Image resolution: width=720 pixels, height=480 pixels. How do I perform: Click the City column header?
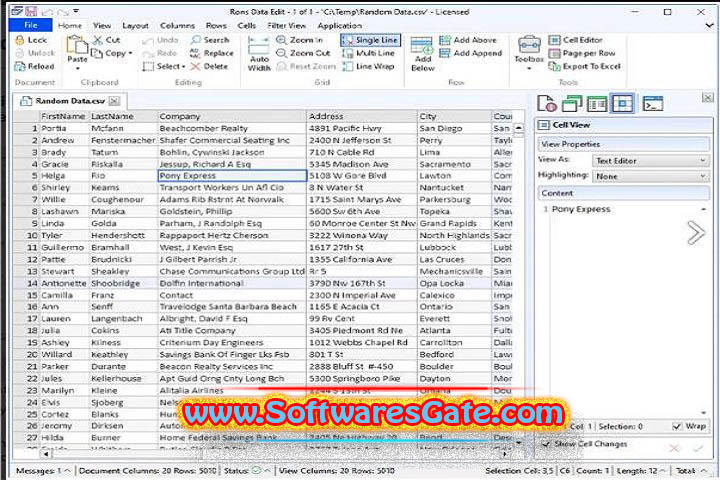pyautogui.click(x=454, y=116)
